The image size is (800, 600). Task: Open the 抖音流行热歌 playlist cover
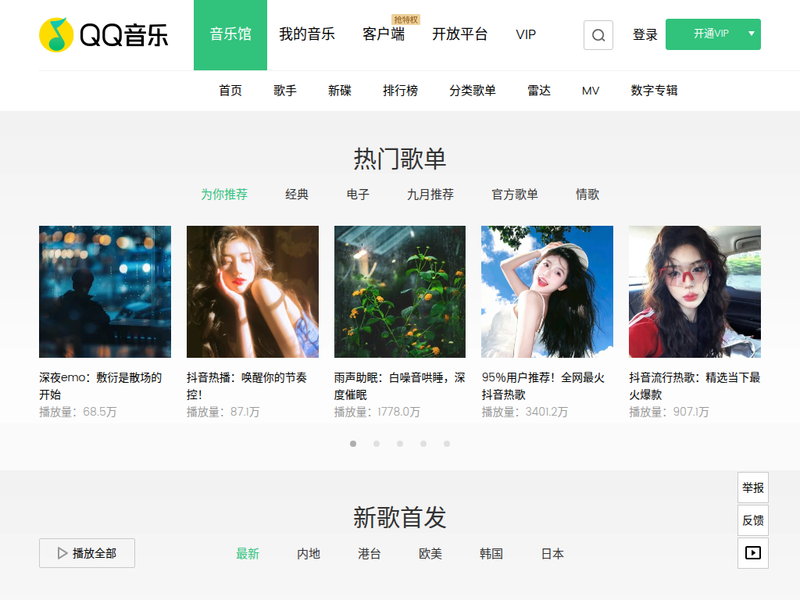click(x=694, y=292)
